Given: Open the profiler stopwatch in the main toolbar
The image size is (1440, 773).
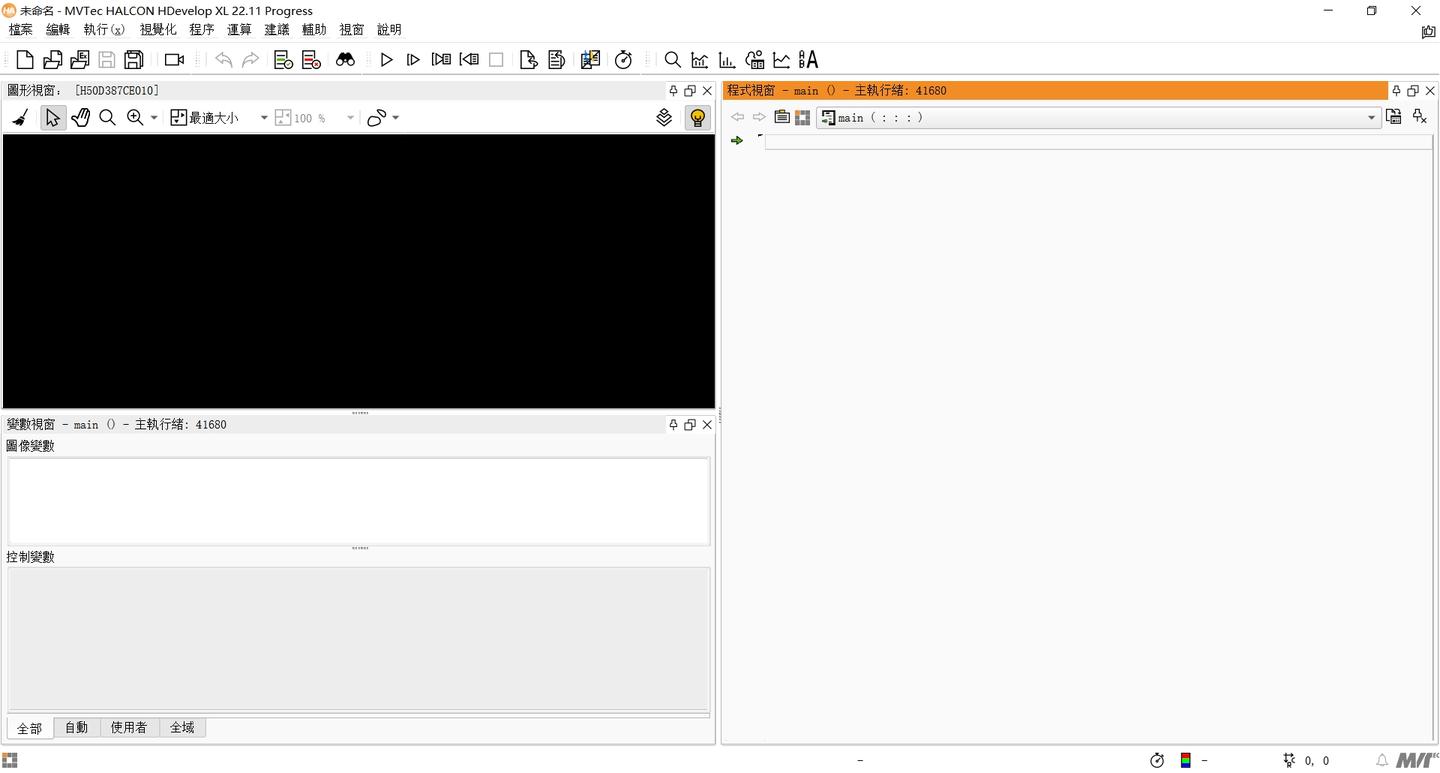Looking at the screenshot, I should pos(623,60).
